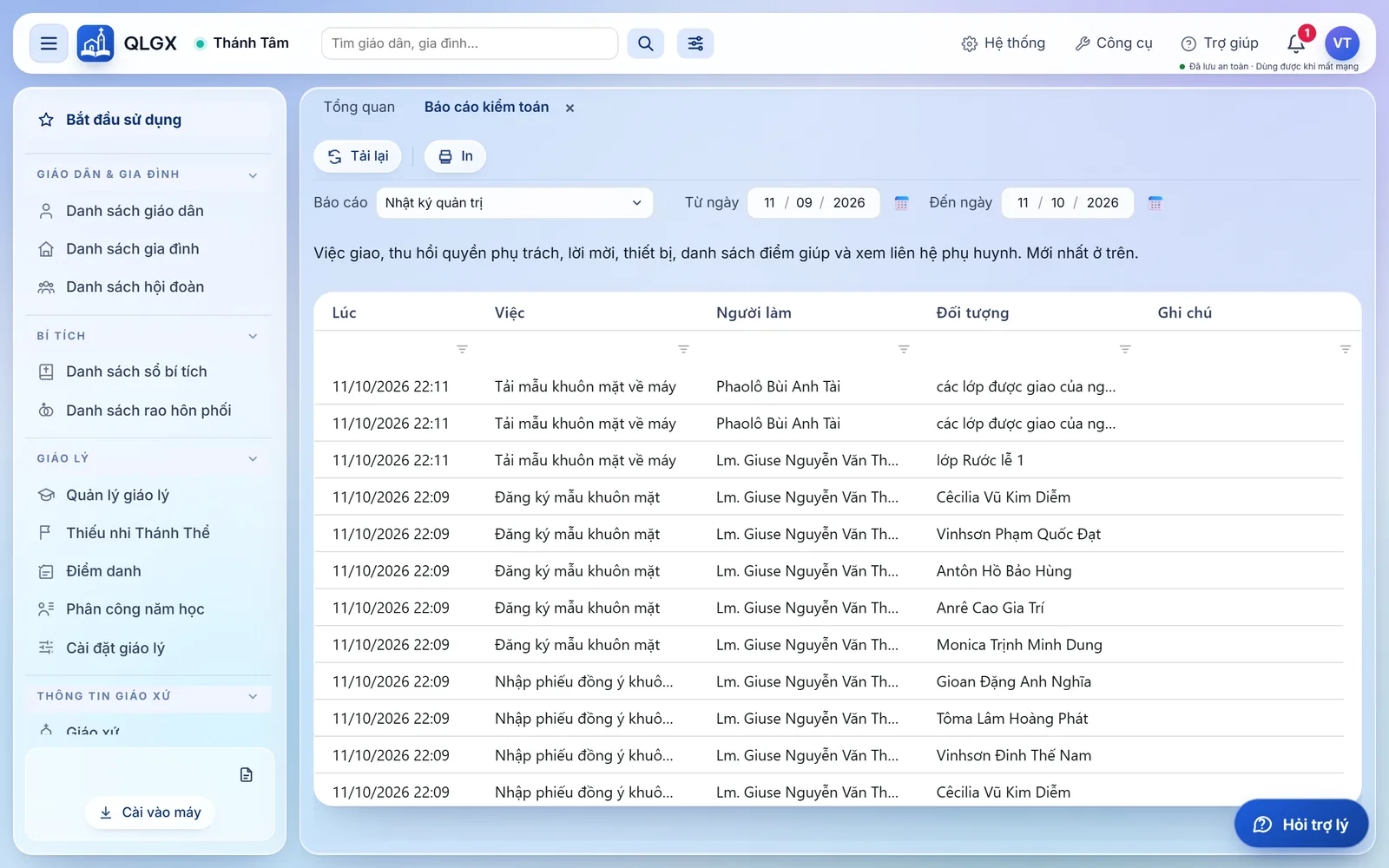Open the notifications bell

point(1296,43)
